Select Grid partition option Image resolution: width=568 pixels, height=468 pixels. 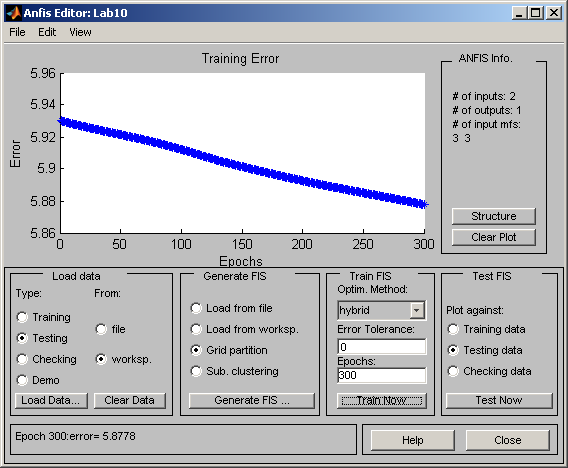click(196, 350)
